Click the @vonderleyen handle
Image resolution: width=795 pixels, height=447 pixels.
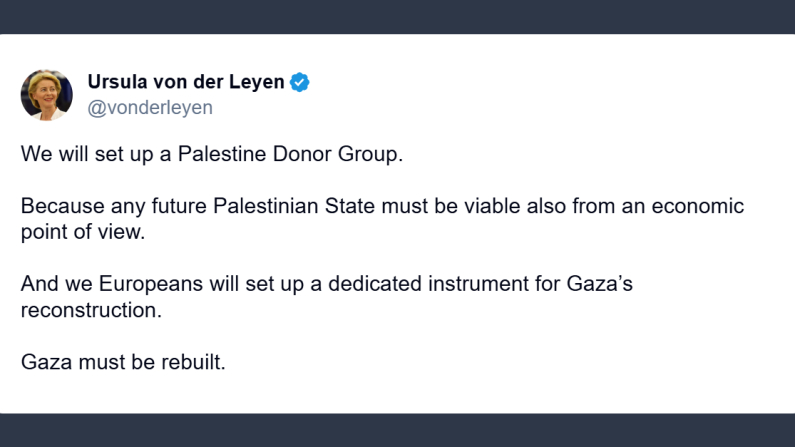pos(150,108)
